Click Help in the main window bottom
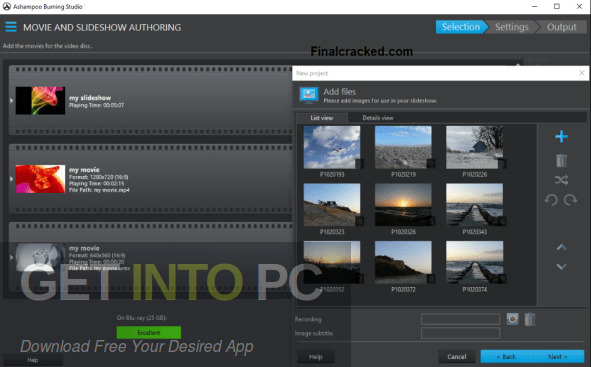Screen dimensions: 591x367 tap(33, 360)
